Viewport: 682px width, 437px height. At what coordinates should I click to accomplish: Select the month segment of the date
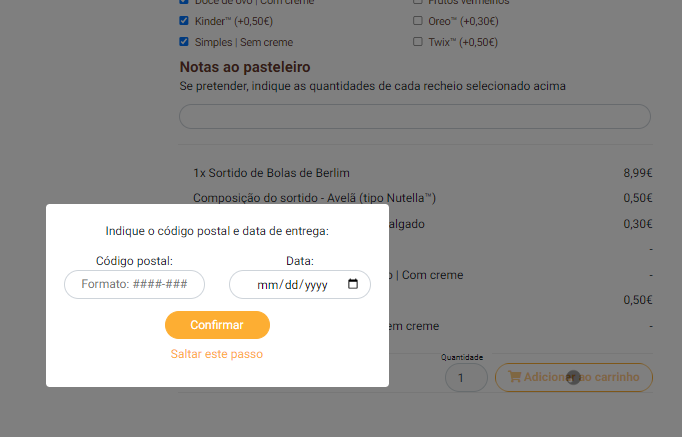click(x=268, y=285)
